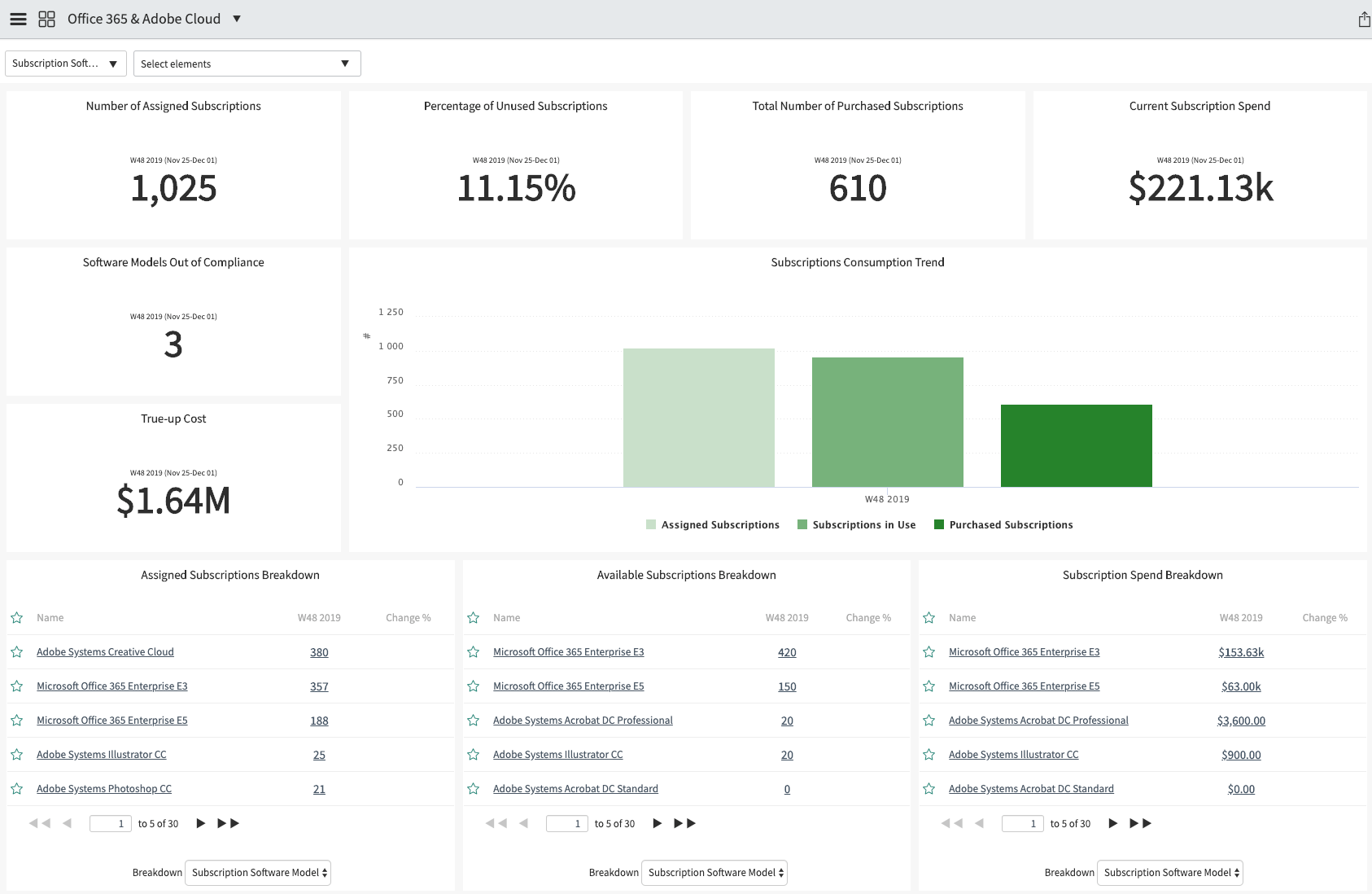
Task: Open Breakdown dropdown under Assigned Subscriptions Breakdown
Action: coord(258,873)
